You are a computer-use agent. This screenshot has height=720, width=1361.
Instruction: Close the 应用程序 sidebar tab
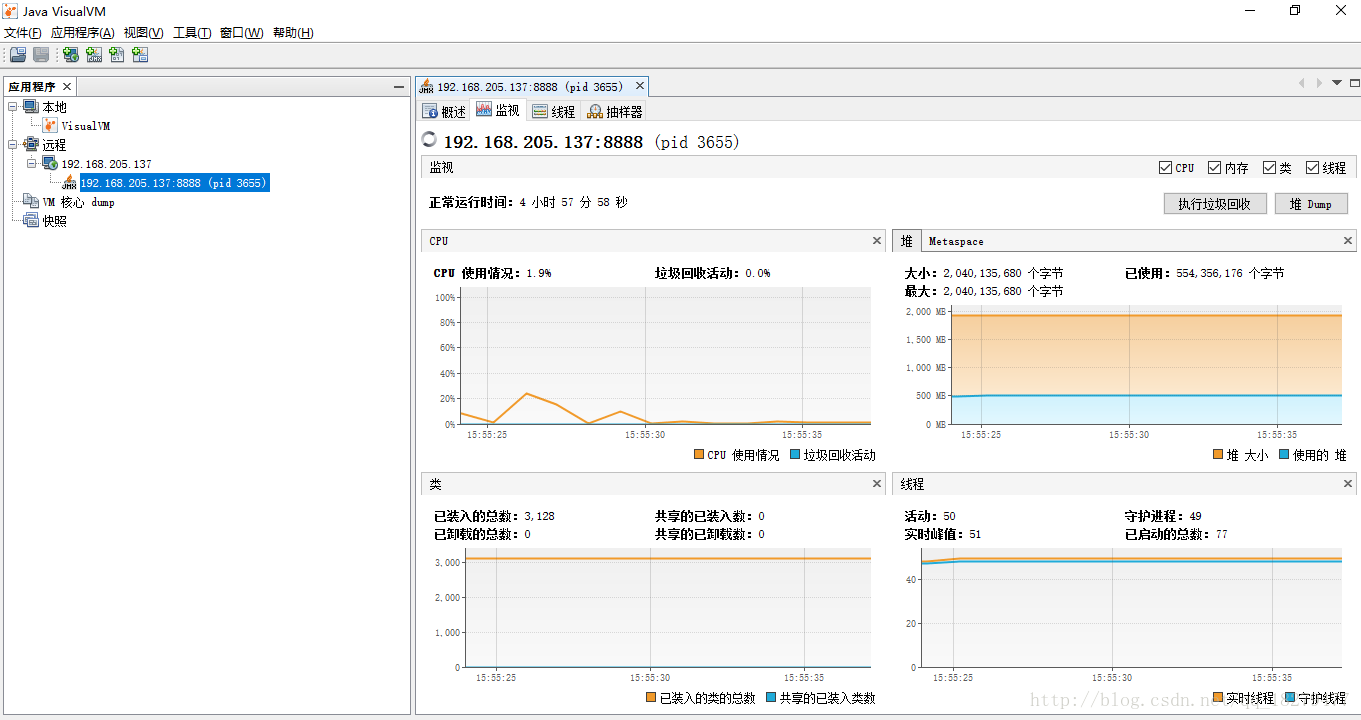[67, 87]
